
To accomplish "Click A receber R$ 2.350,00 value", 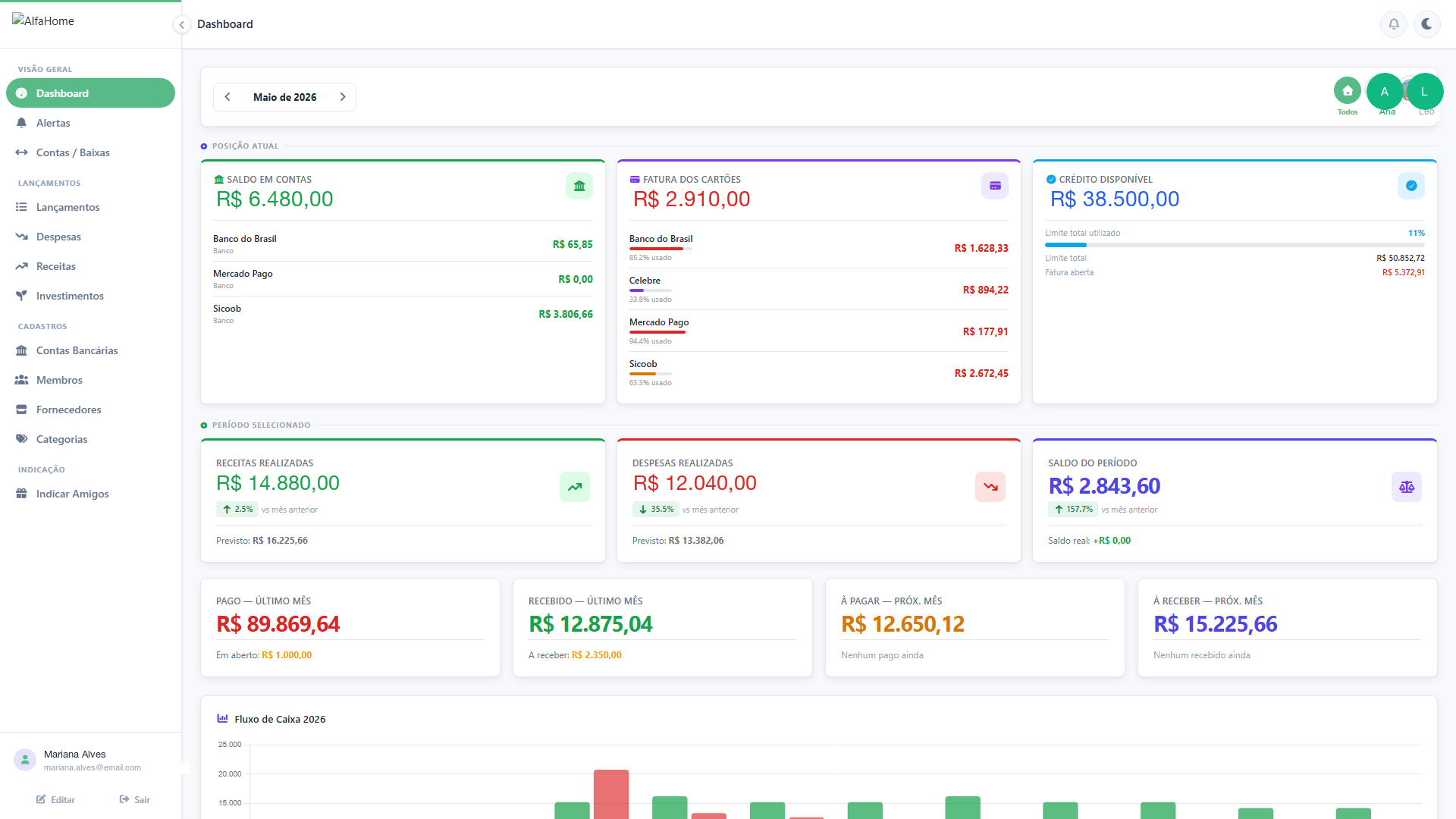I will tap(596, 655).
